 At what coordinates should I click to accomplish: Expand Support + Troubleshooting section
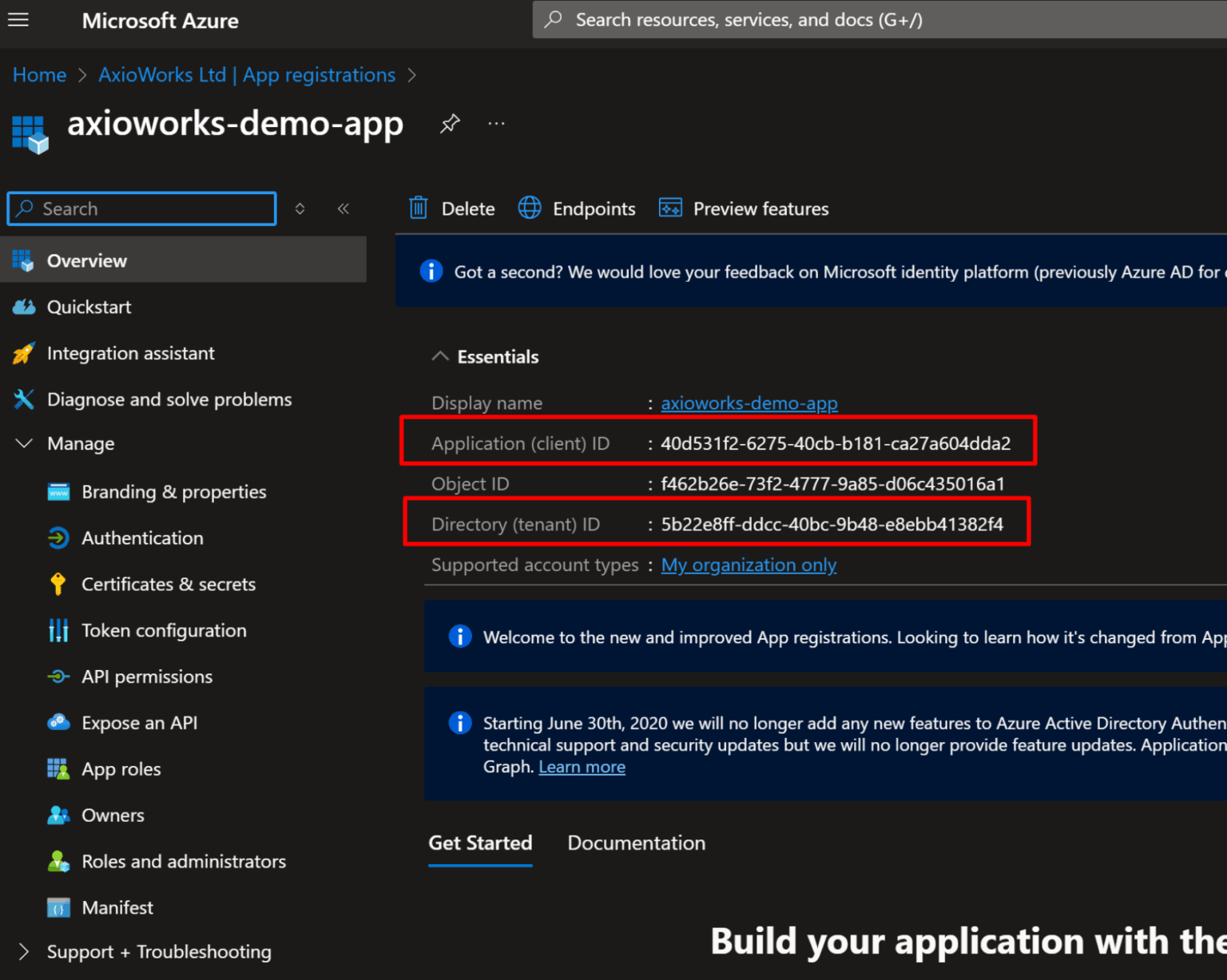[x=23, y=951]
